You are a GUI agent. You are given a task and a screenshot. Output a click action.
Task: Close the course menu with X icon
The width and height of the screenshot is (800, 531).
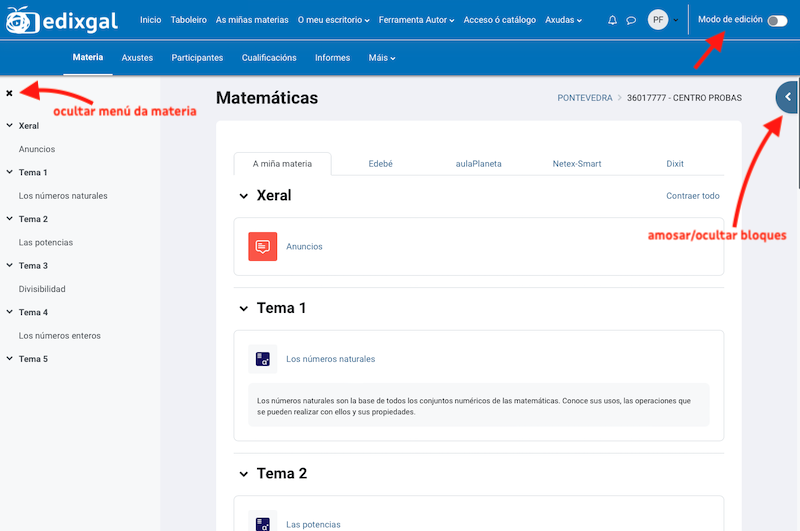click(x=9, y=93)
